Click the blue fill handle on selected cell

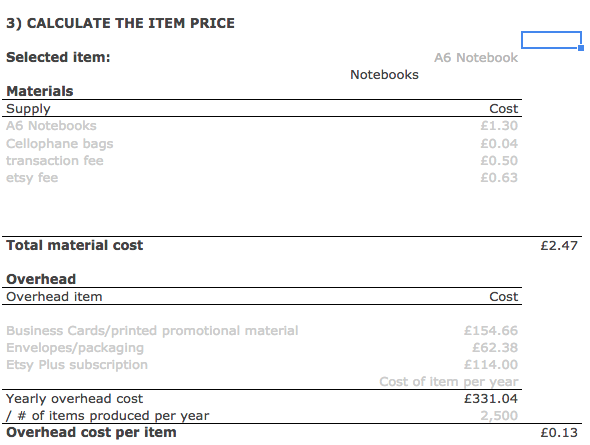tap(581, 48)
